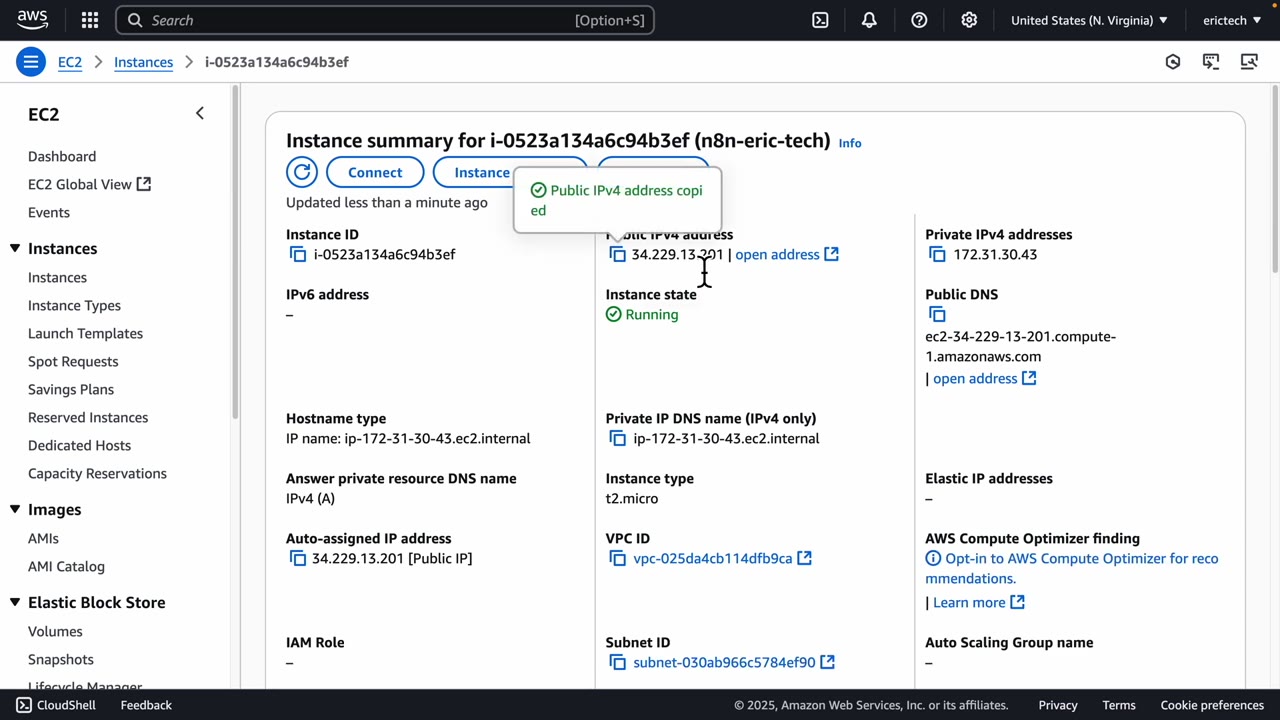The image size is (1280, 720).
Task: Open Feedback in the footer
Action: (146, 705)
